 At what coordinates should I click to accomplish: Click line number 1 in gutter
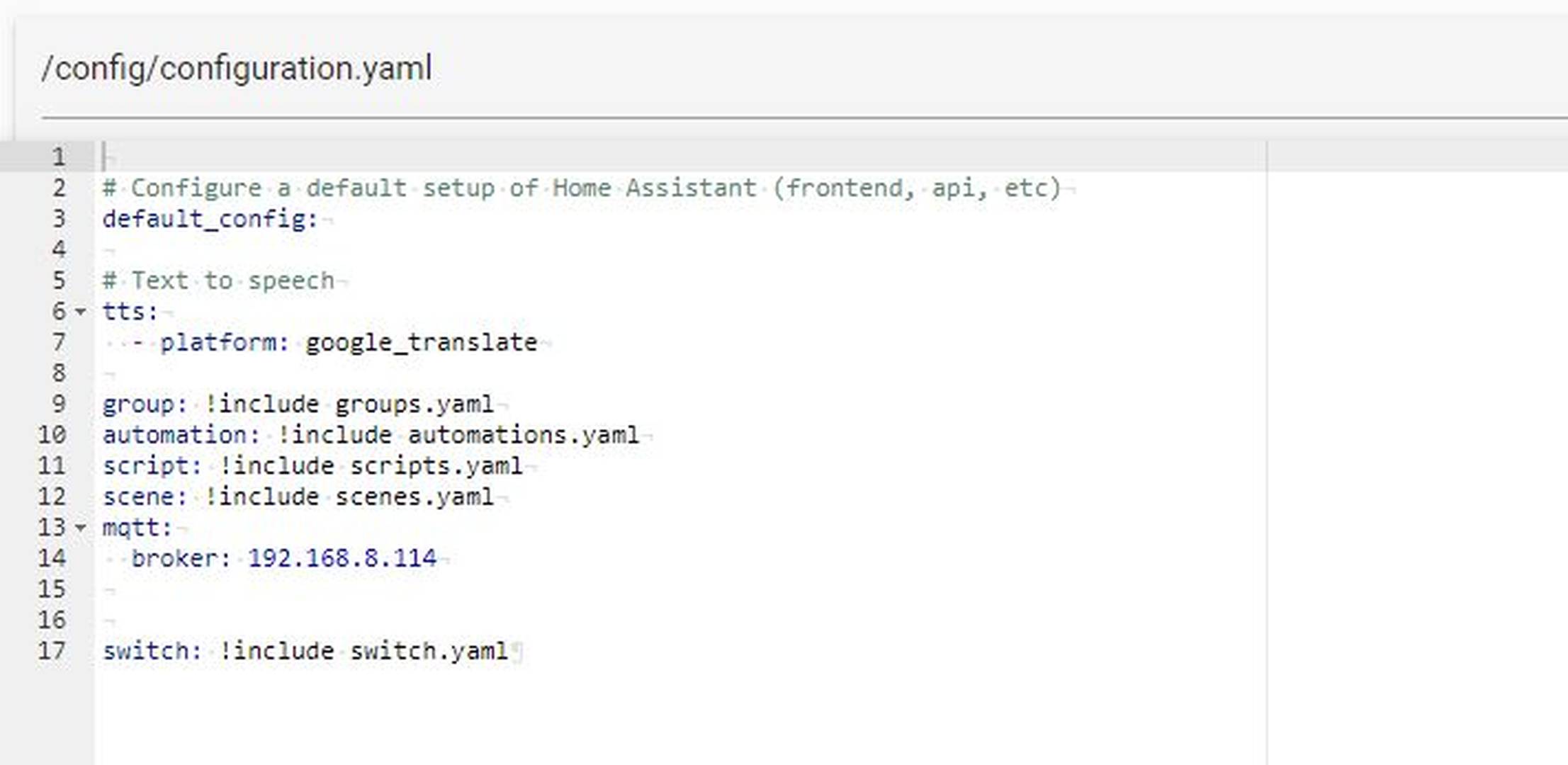(59, 157)
